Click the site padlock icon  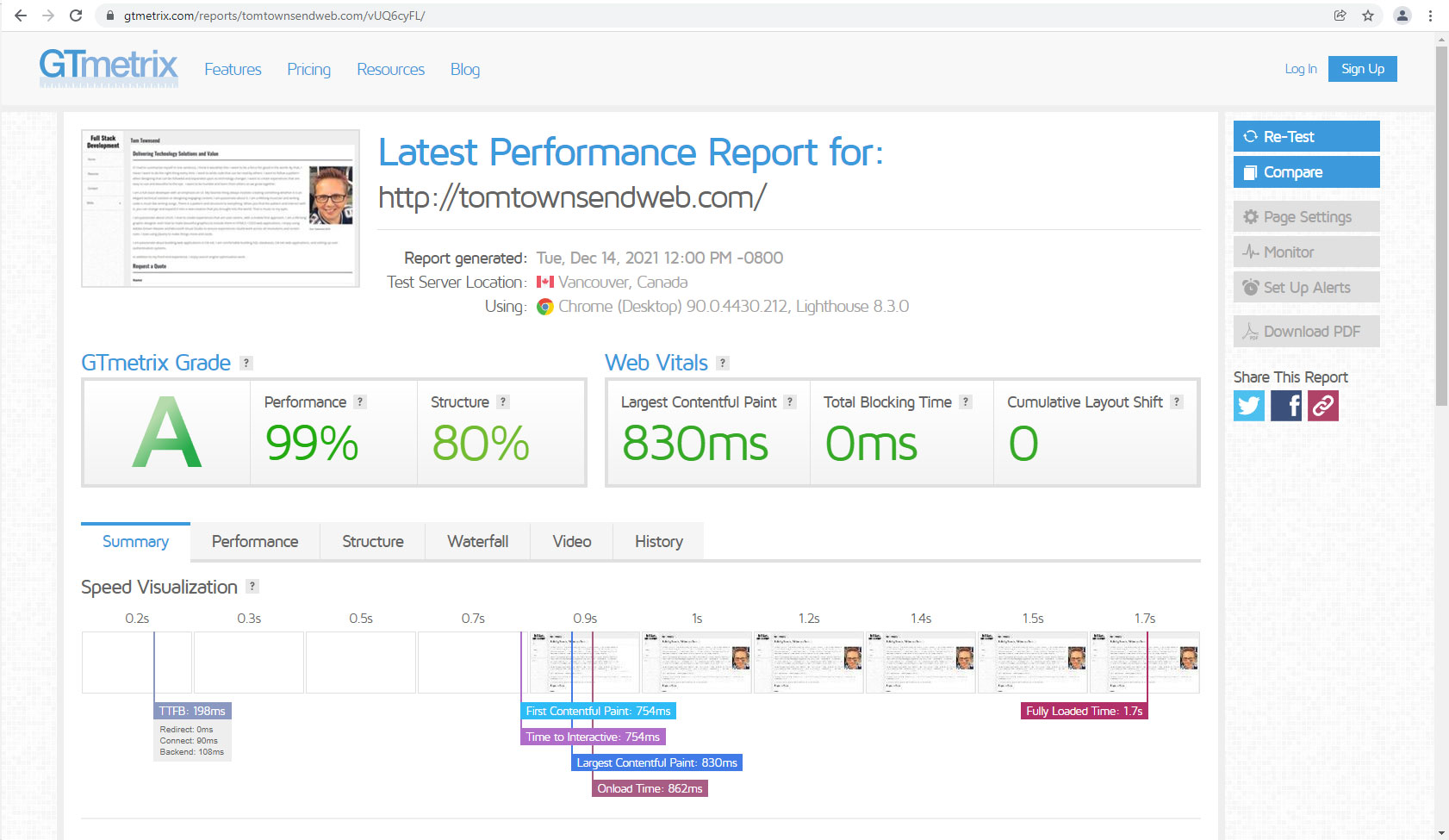point(110,16)
